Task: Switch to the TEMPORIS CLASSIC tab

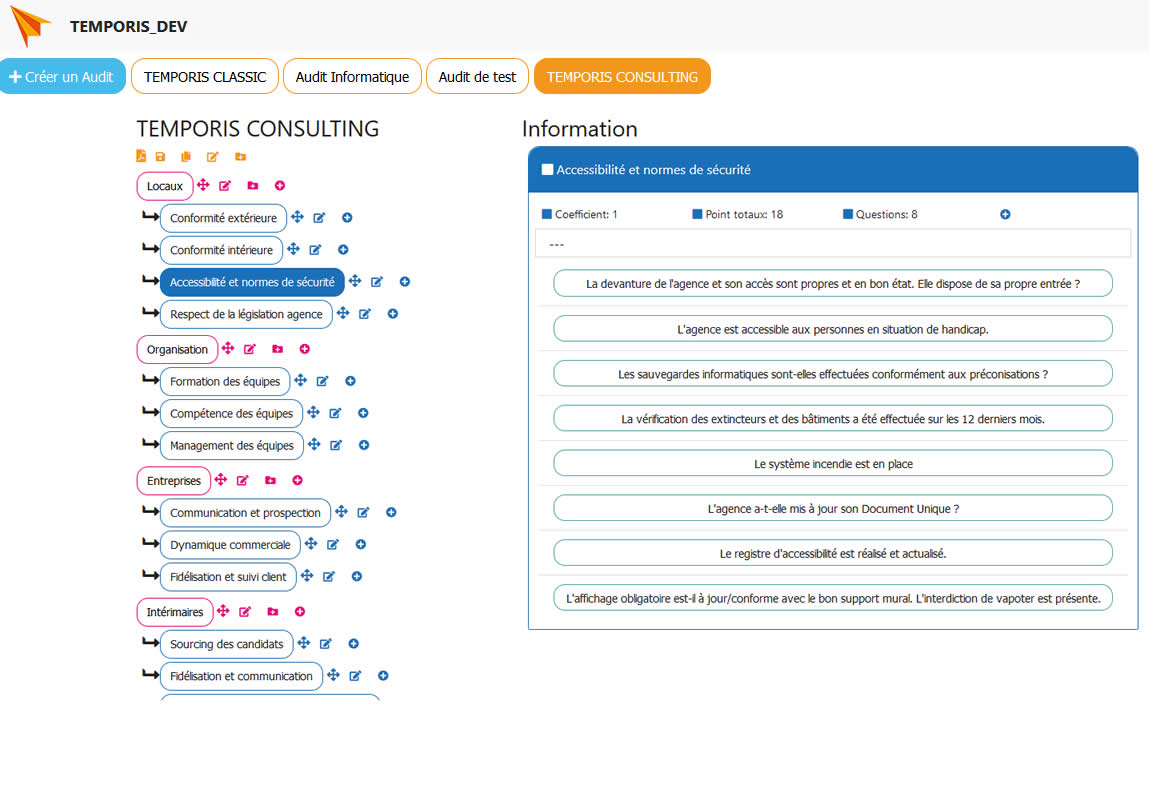Action: tap(205, 77)
